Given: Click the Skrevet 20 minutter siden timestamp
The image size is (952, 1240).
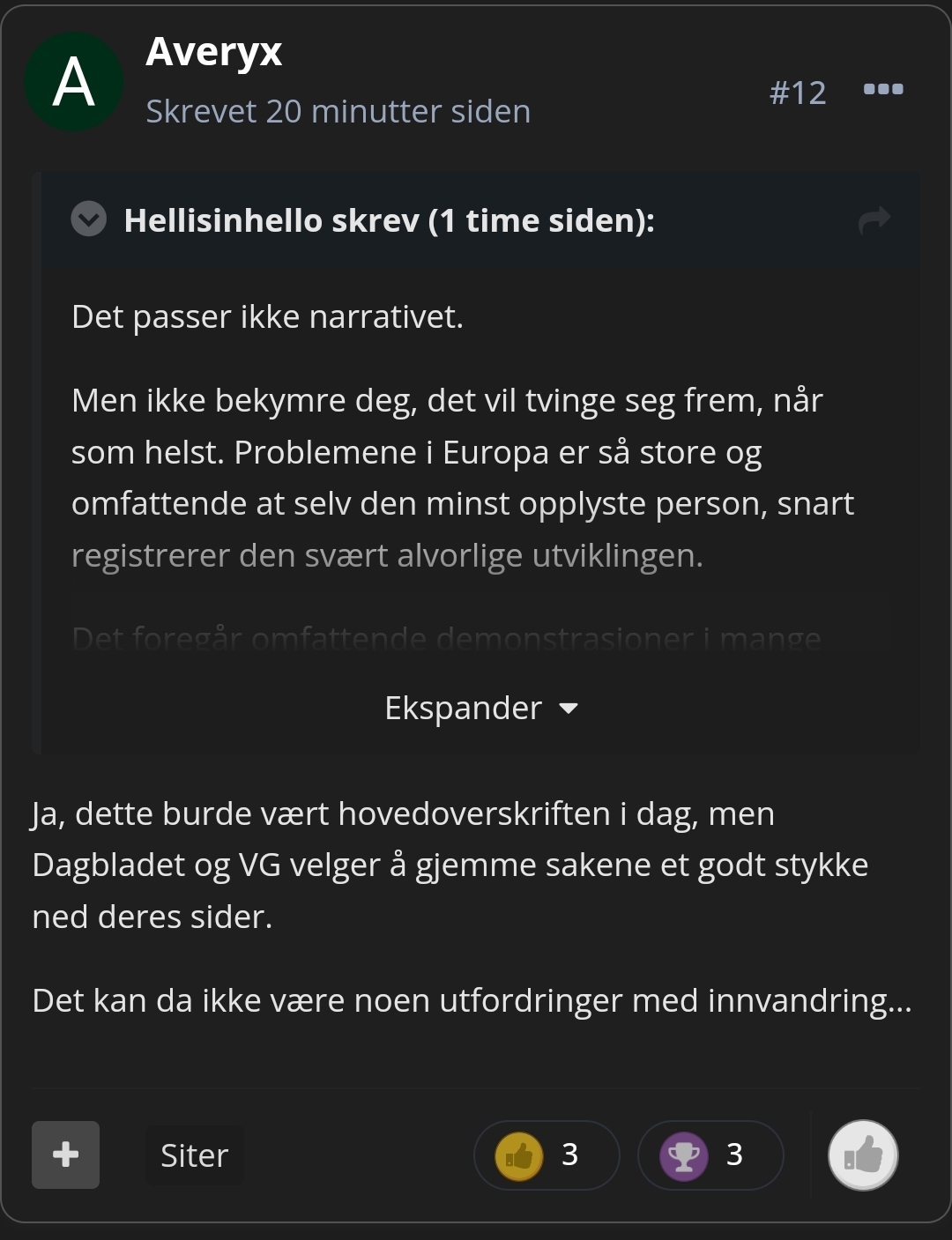Looking at the screenshot, I should coord(338,112).
